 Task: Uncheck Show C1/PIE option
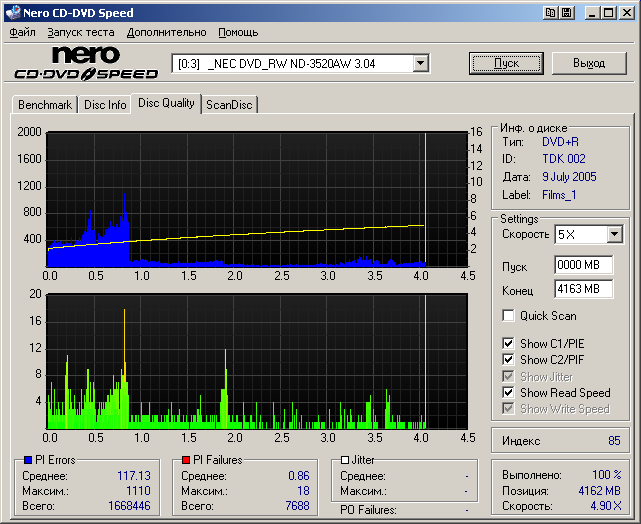pyautogui.click(x=509, y=344)
